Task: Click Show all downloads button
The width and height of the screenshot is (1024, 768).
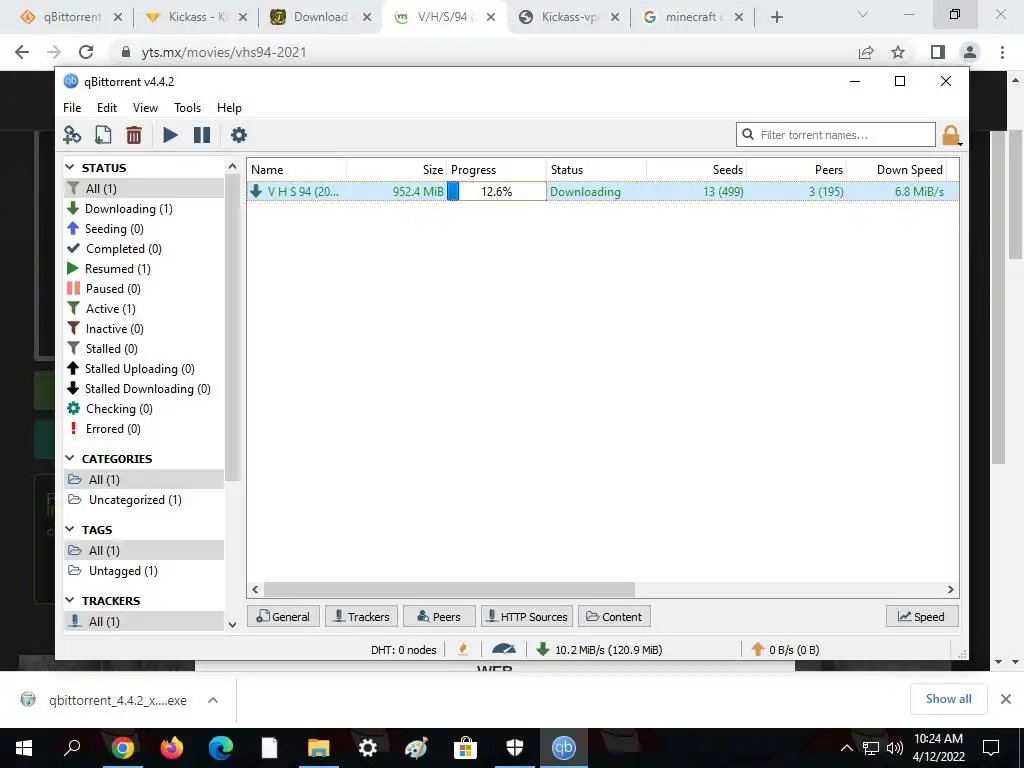Action: (x=948, y=699)
